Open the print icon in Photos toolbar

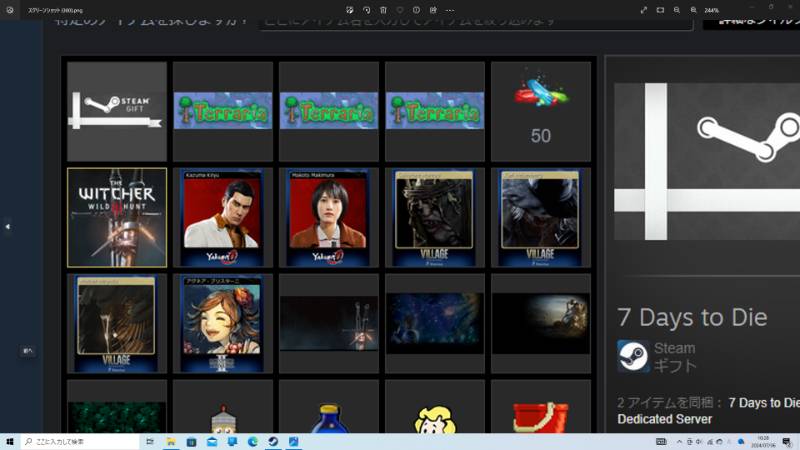pyautogui.click(x=433, y=10)
